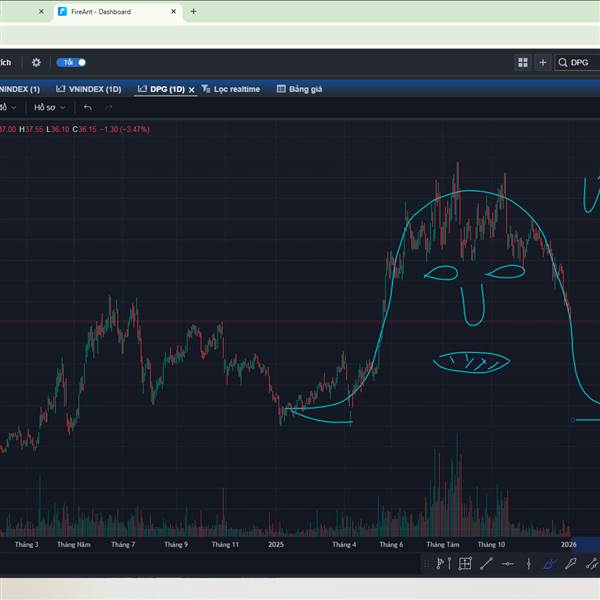Open the grid measure tool in drawing toolbar
The image size is (600, 600).
coord(465,564)
